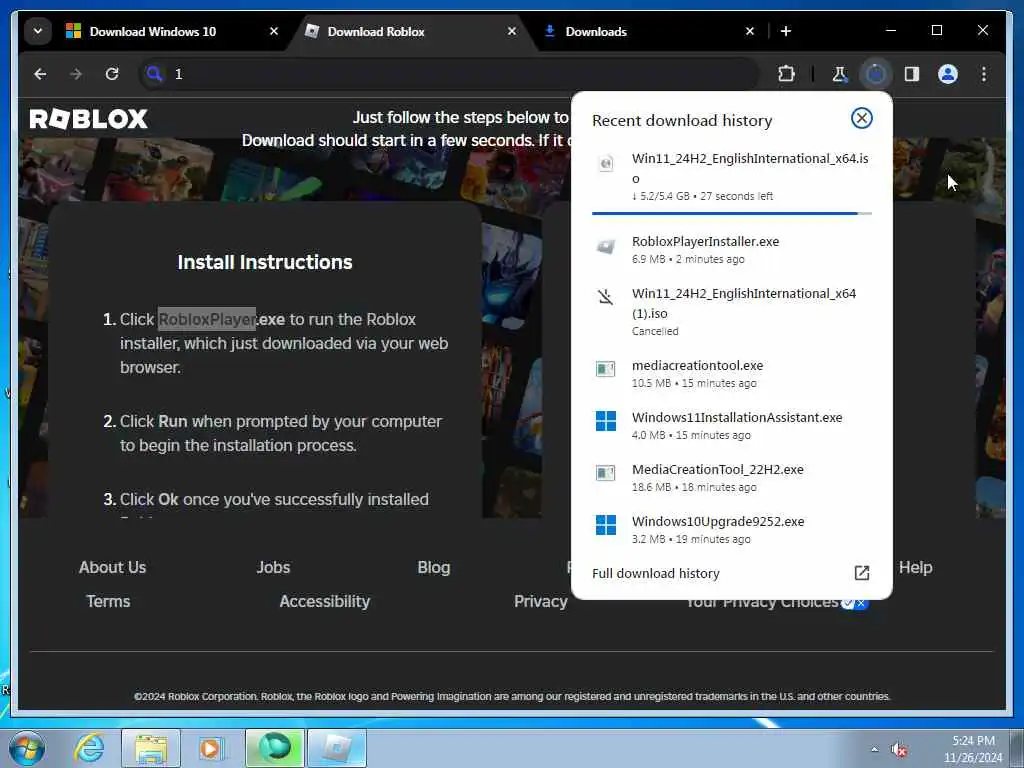Go back to previous page
This screenshot has width=1024, height=768.
pos(40,74)
